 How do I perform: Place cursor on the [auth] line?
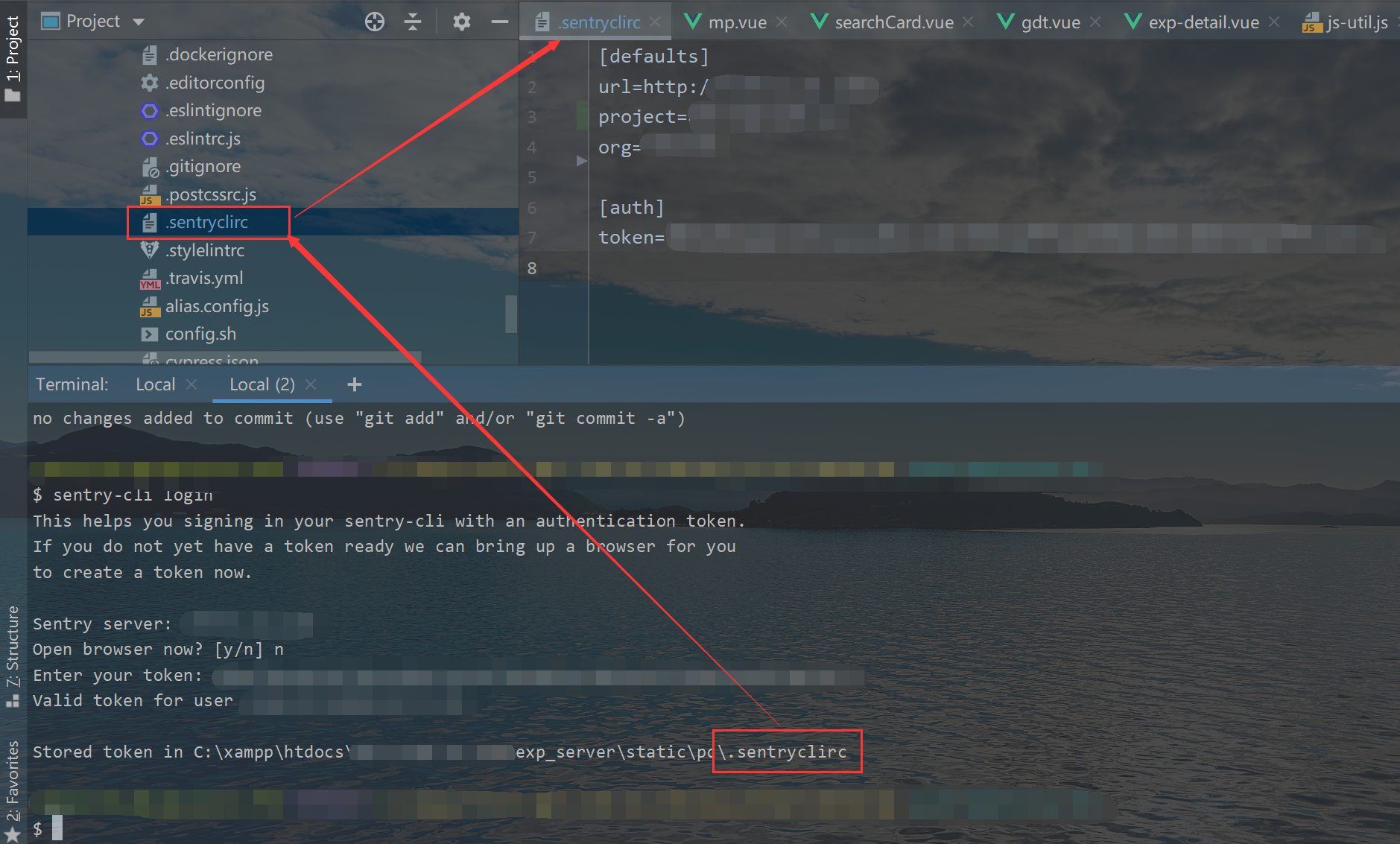(631, 208)
